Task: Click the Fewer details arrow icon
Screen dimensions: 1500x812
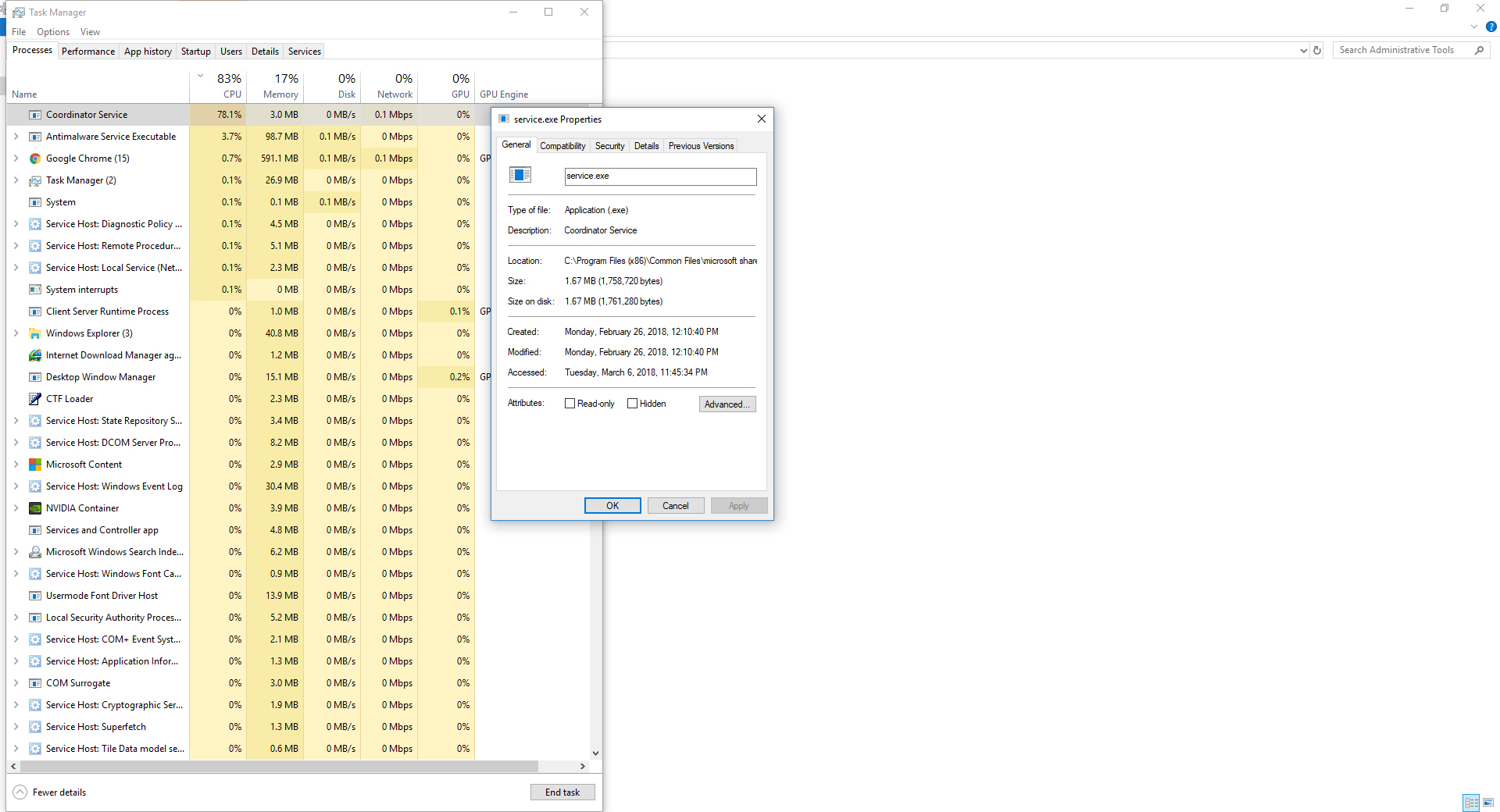Action: (x=20, y=792)
